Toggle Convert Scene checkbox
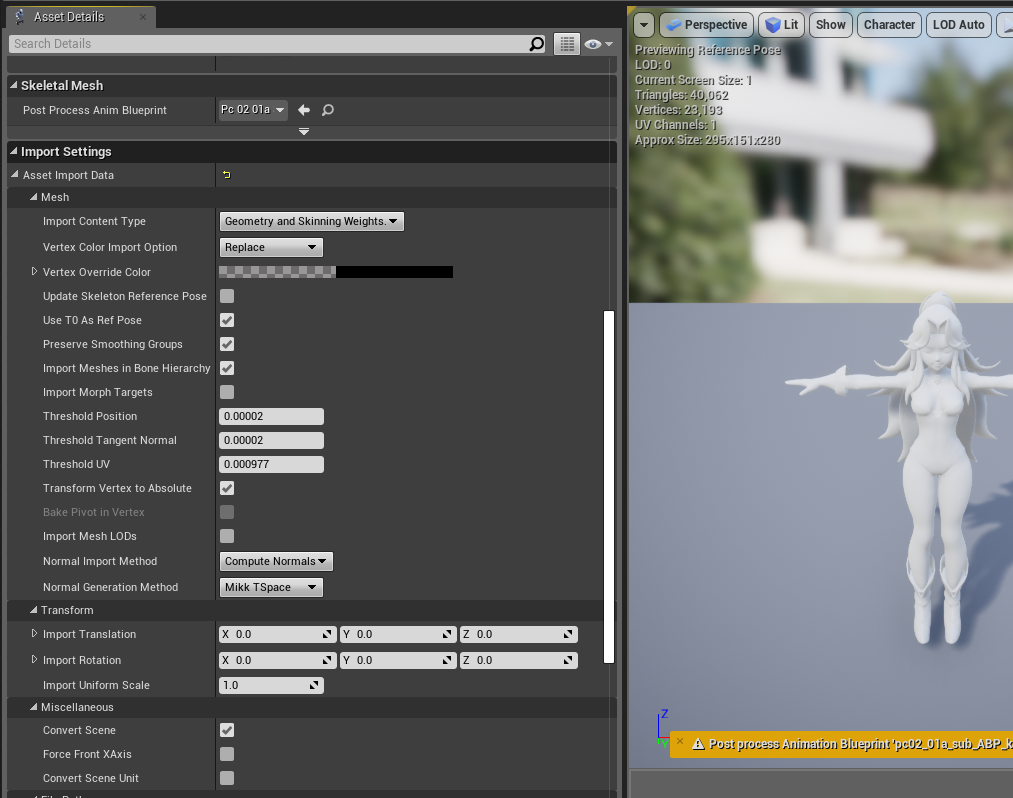This screenshot has width=1013, height=798. pyautogui.click(x=227, y=730)
